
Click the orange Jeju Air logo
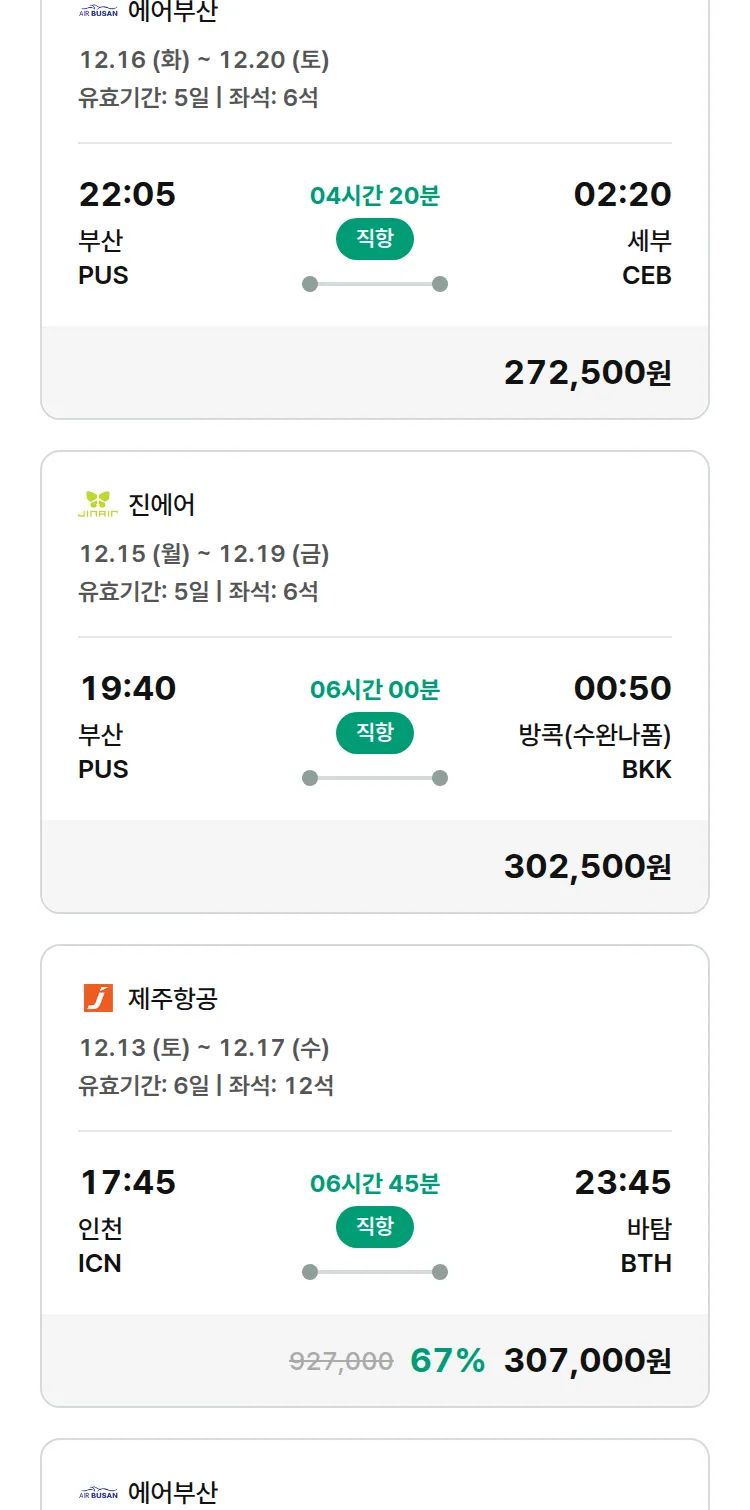[x=98, y=998]
